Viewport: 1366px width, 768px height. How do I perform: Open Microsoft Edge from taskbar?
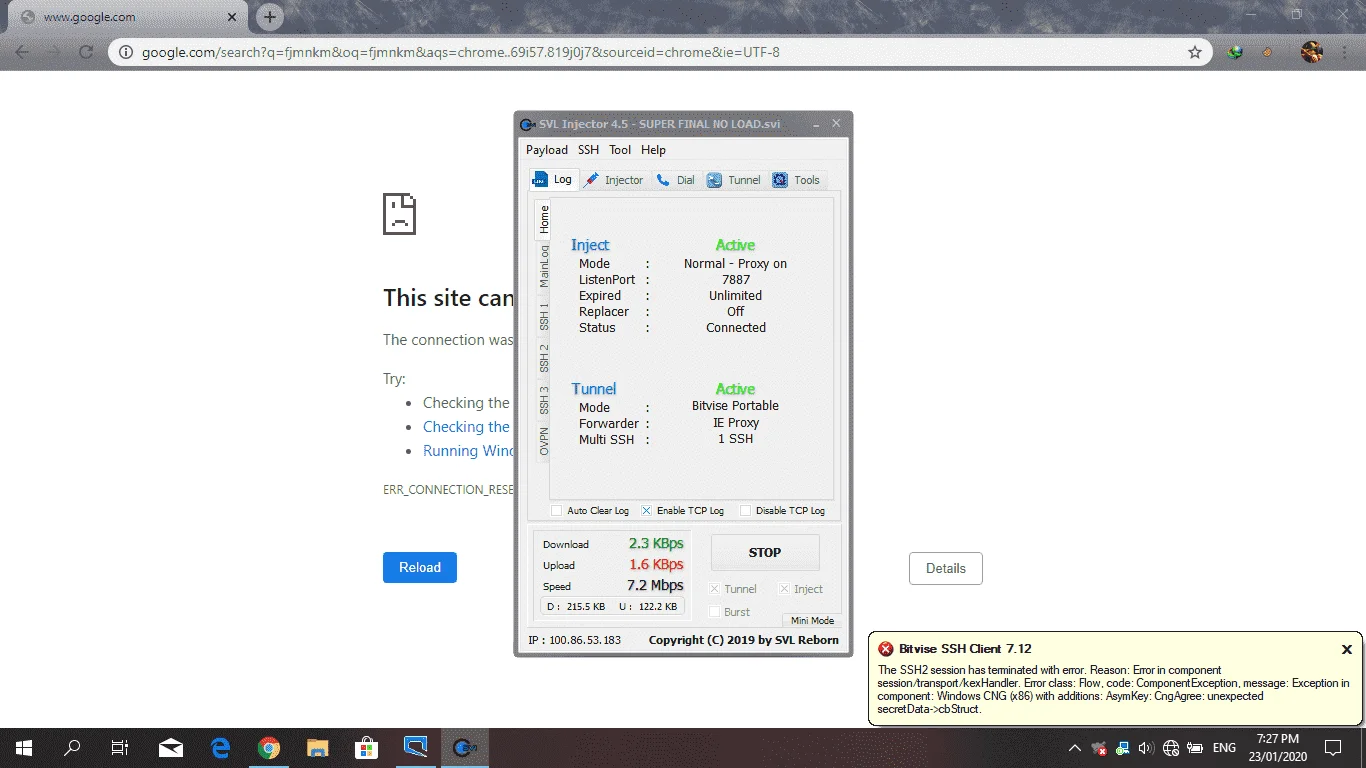coord(220,747)
